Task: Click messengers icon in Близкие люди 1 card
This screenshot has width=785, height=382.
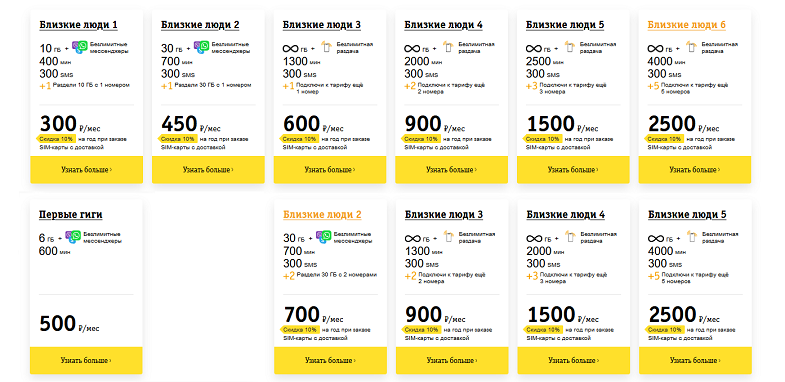Action: (x=79, y=47)
